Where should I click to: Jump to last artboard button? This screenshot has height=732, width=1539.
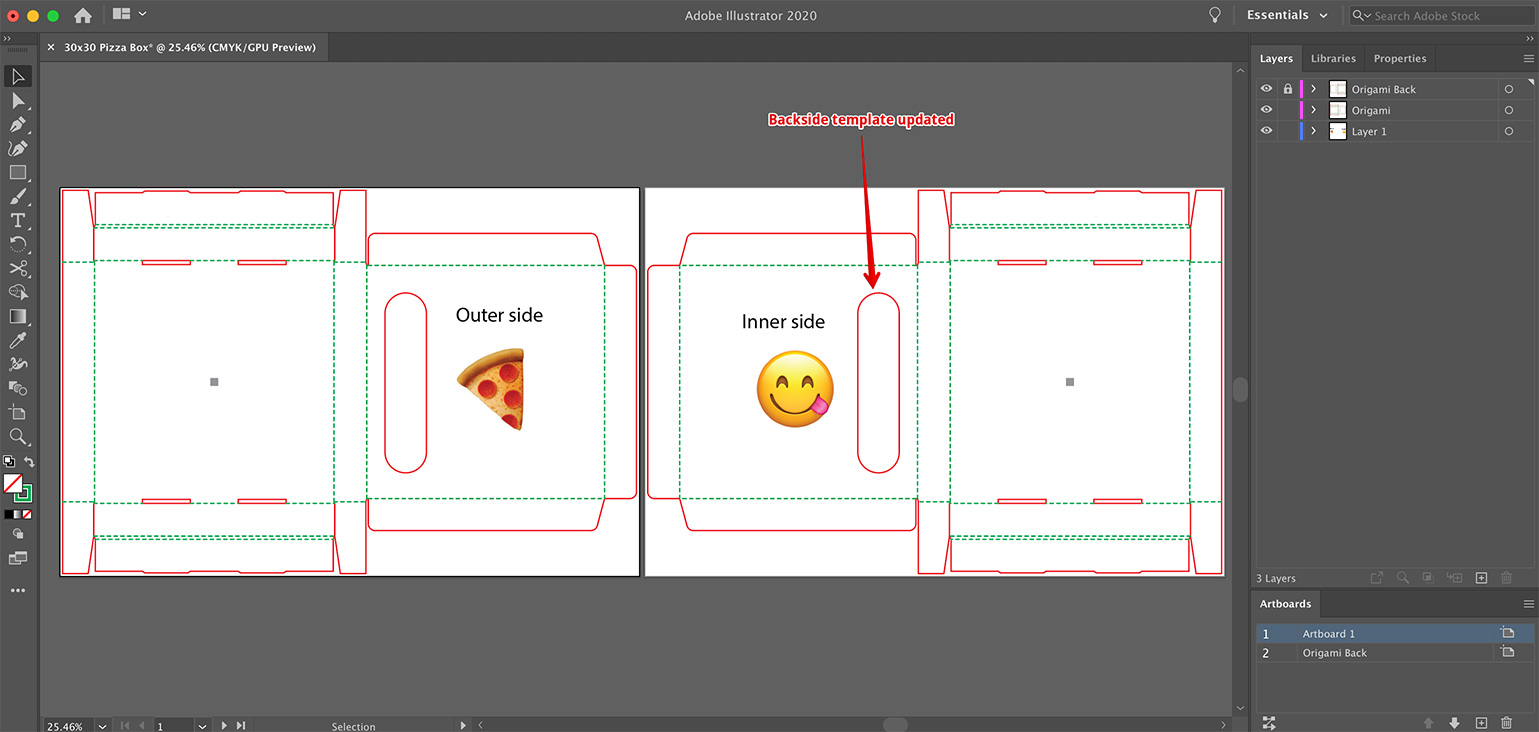[240, 726]
